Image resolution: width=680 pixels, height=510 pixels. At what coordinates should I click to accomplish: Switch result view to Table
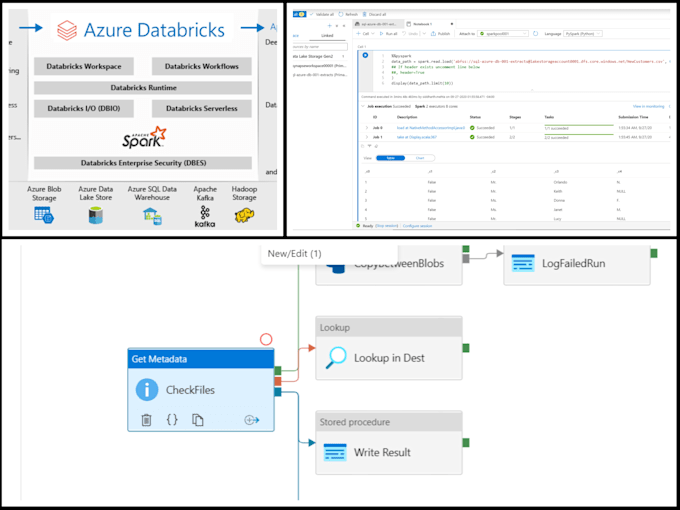point(390,158)
